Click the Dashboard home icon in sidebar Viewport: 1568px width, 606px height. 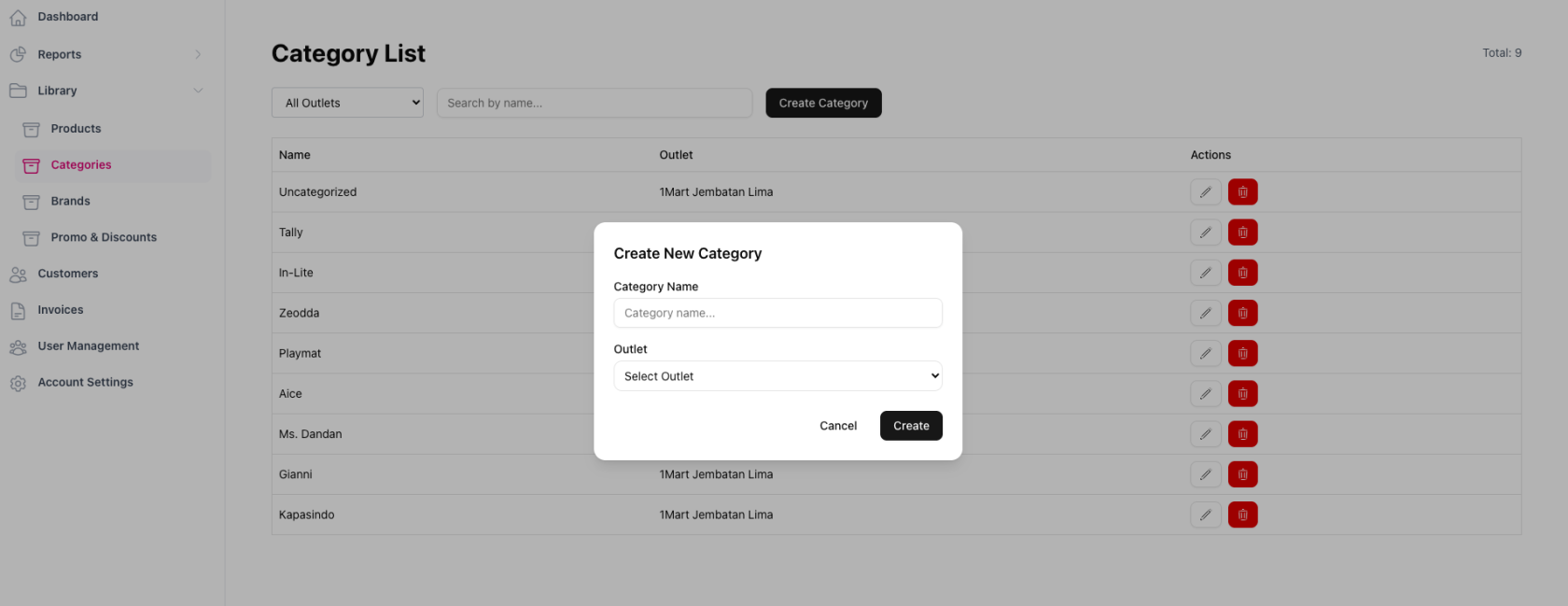point(18,17)
